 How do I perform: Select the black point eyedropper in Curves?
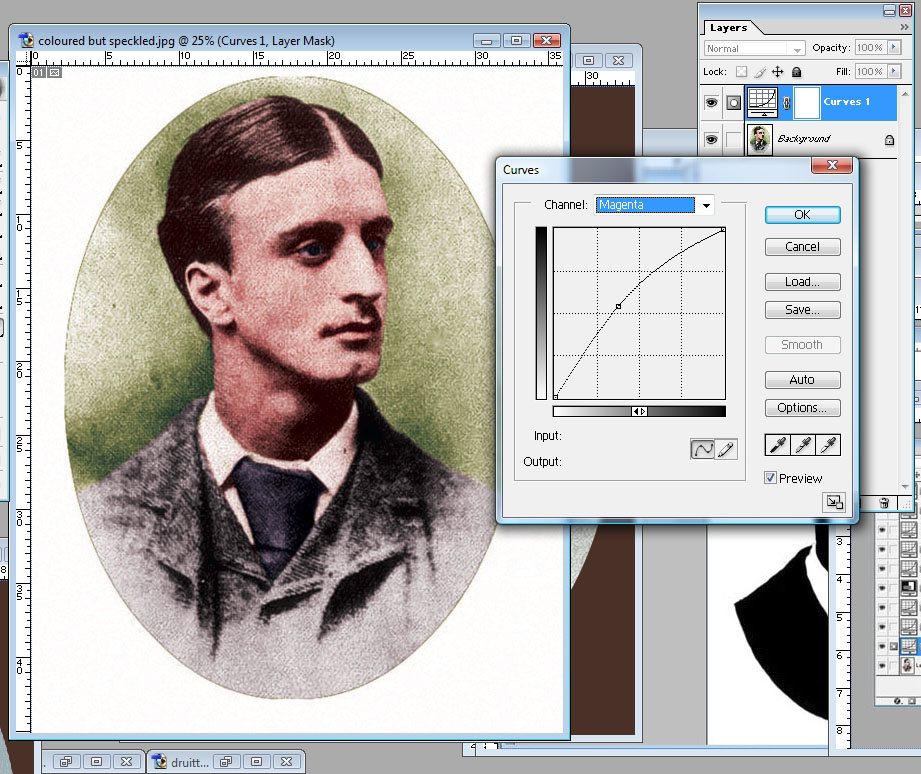coord(777,445)
